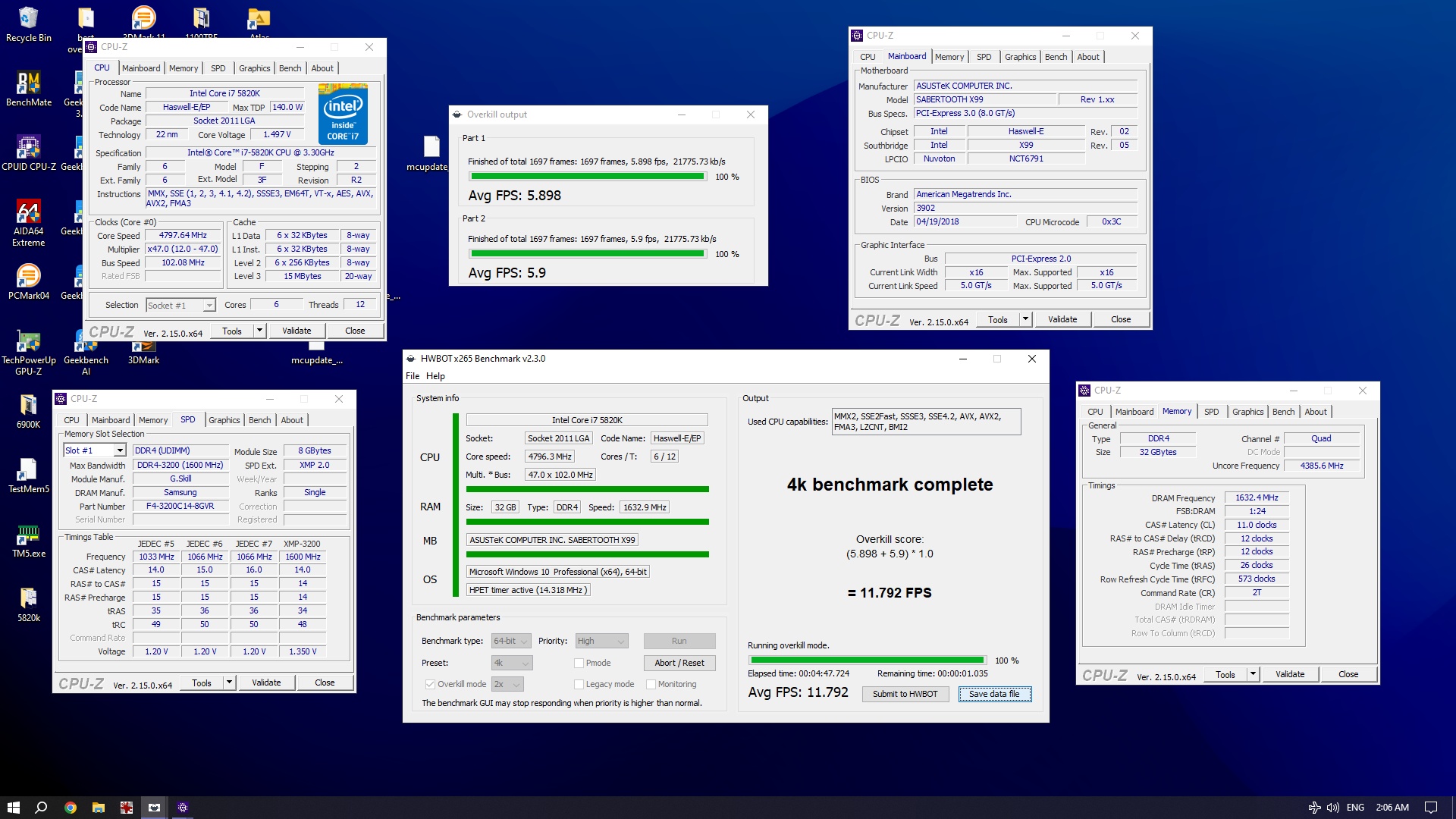1456x819 pixels.
Task: Click the Core Speed 4797.64 MHz field
Action: tap(183, 235)
